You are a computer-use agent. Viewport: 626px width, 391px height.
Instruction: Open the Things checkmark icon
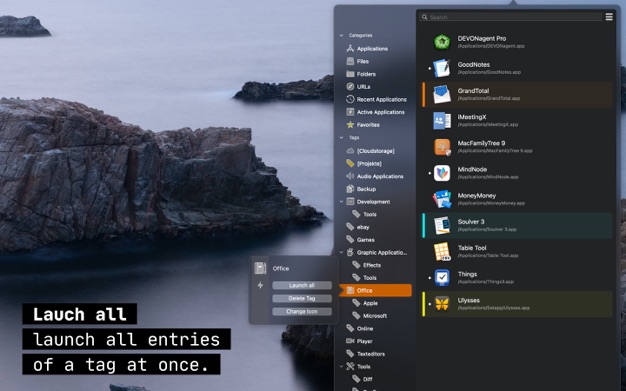(442, 278)
